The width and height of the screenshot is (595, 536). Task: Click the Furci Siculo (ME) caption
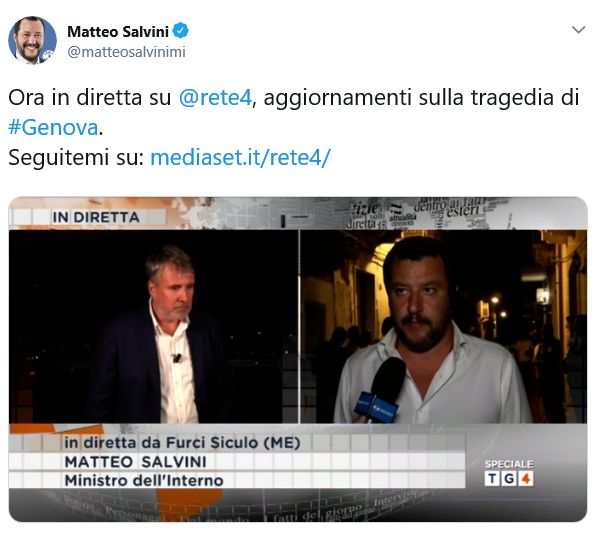click(x=182, y=443)
